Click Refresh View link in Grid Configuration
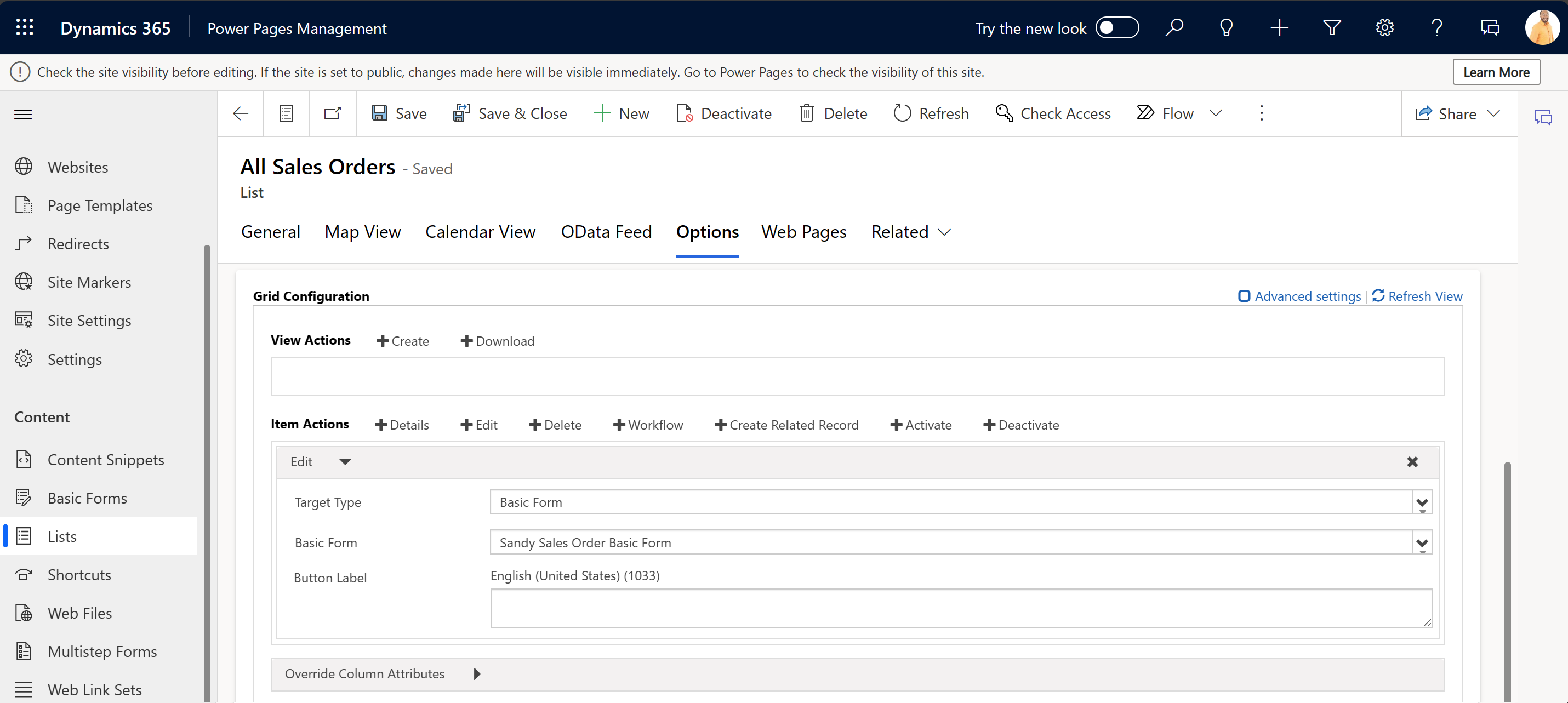Screen dimensions: 1568x703 click(x=1425, y=296)
